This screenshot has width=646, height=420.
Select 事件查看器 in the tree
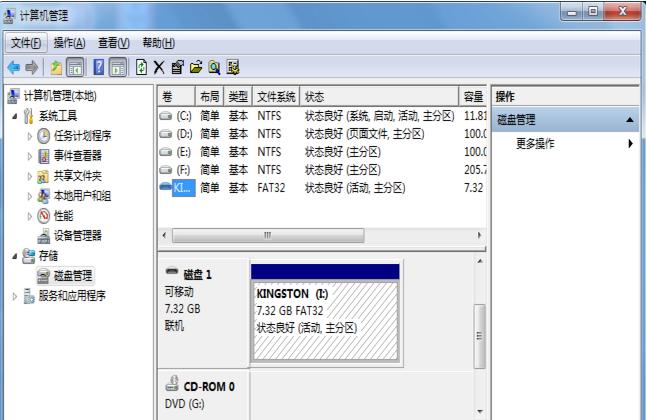point(78,156)
